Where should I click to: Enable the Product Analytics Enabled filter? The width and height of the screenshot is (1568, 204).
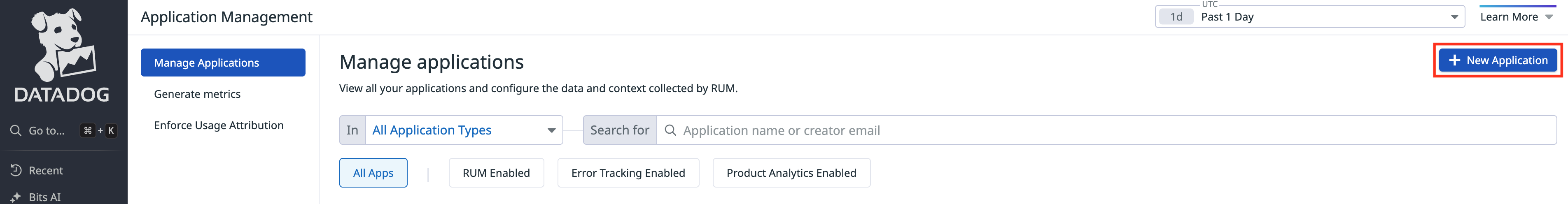point(791,173)
